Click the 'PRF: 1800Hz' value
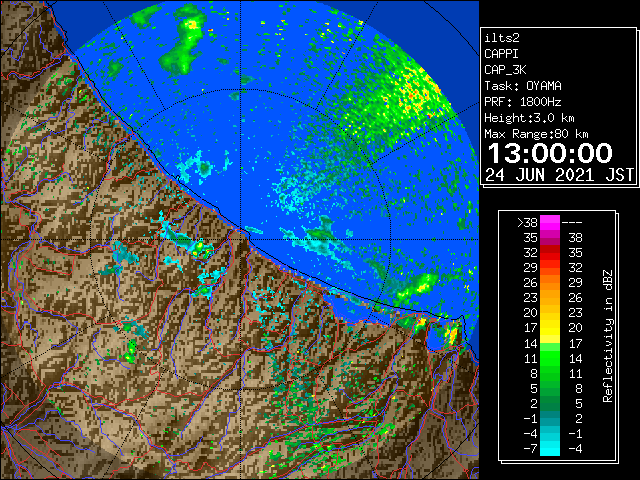 pos(523,102)
